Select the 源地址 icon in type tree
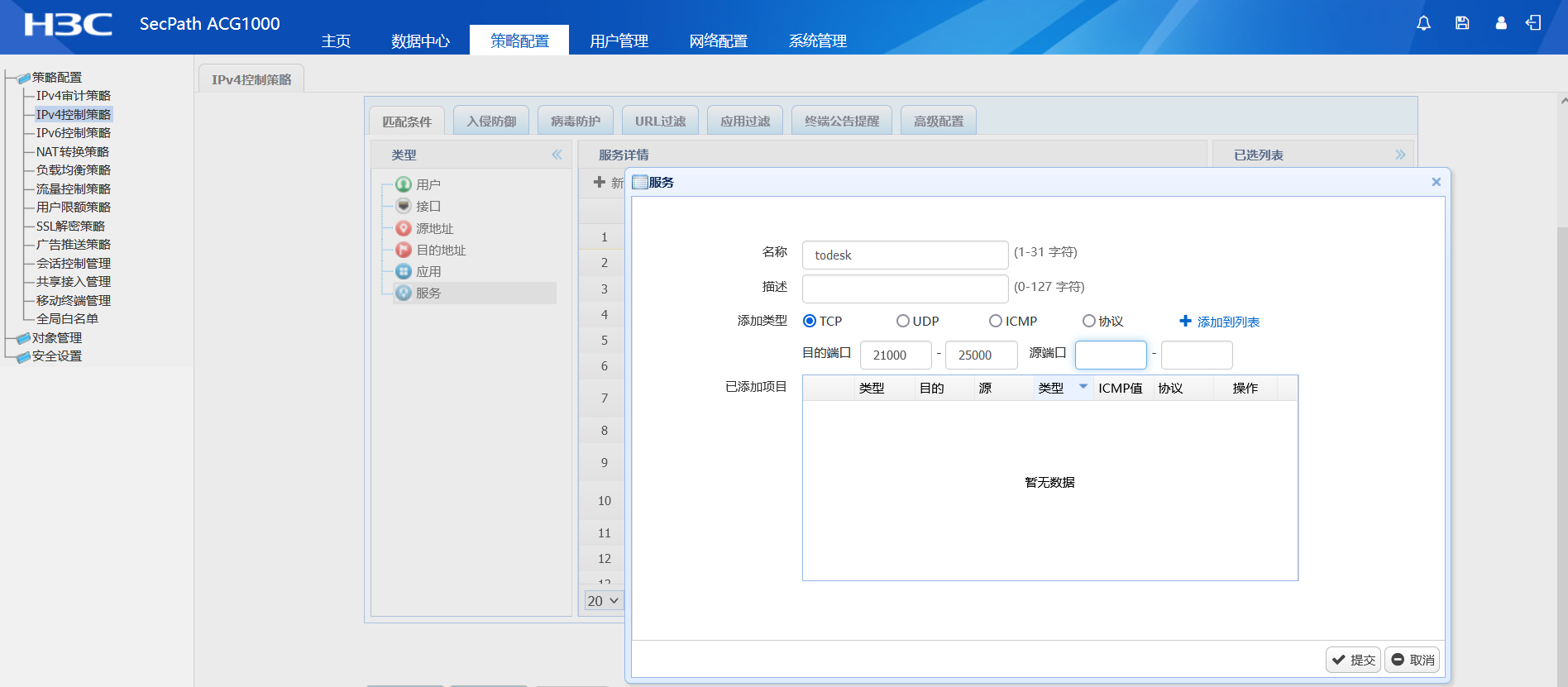The image size is (1568, 687). coord(404,228)
